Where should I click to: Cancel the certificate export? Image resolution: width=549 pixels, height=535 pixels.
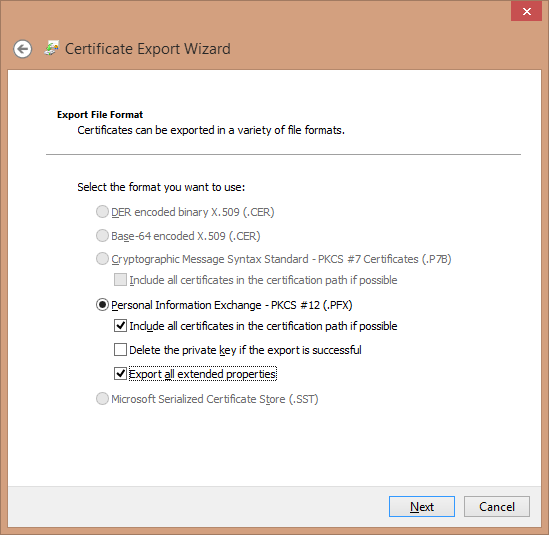[496, 506]
